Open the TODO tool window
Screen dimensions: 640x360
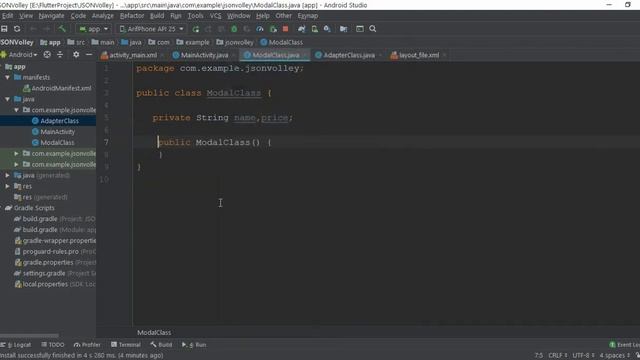53,345
